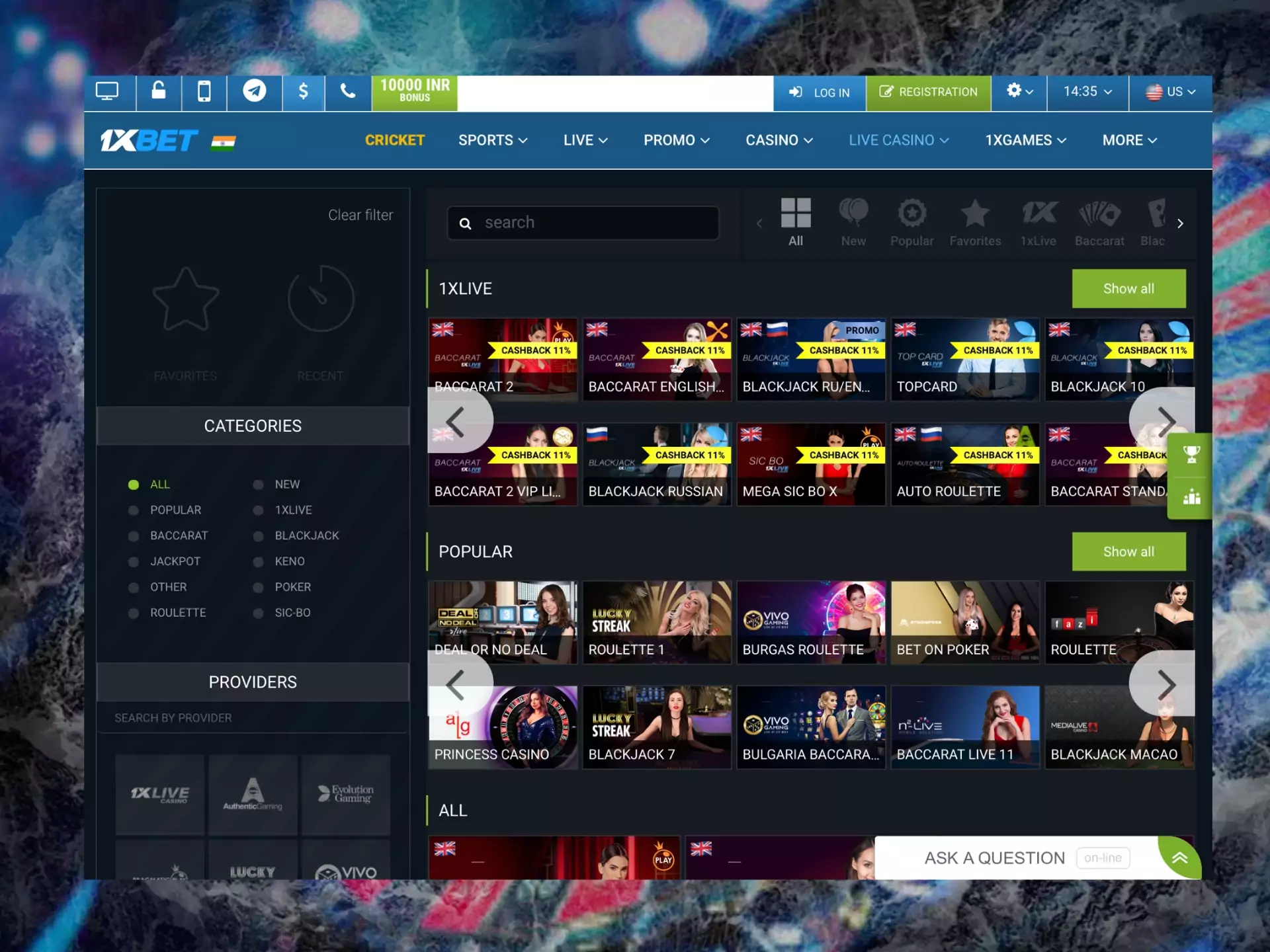Image resolution: width=1270 pixels, height=952 pixels.
Task: Open the DEAL OR NO DEAL game
Action: [503, 623]
